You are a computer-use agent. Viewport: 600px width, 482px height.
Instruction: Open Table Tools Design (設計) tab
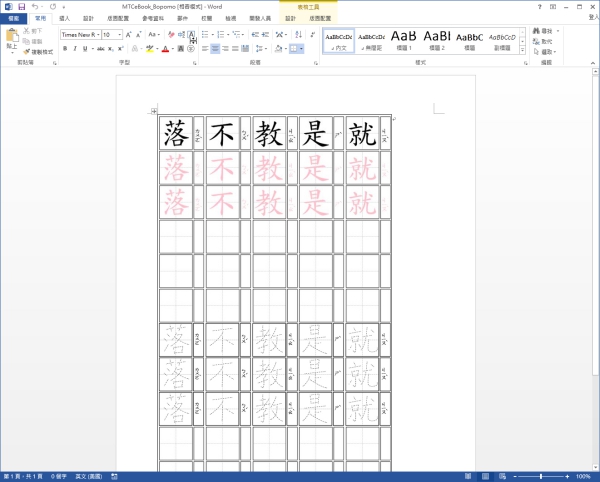290,18
